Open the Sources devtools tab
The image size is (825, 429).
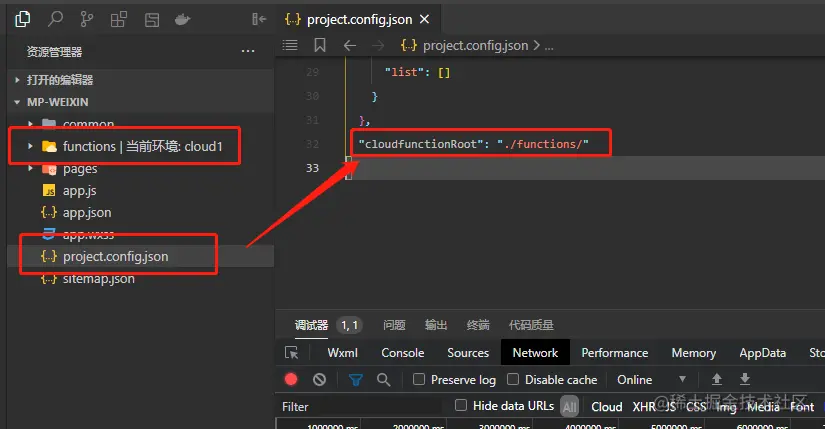468,353
